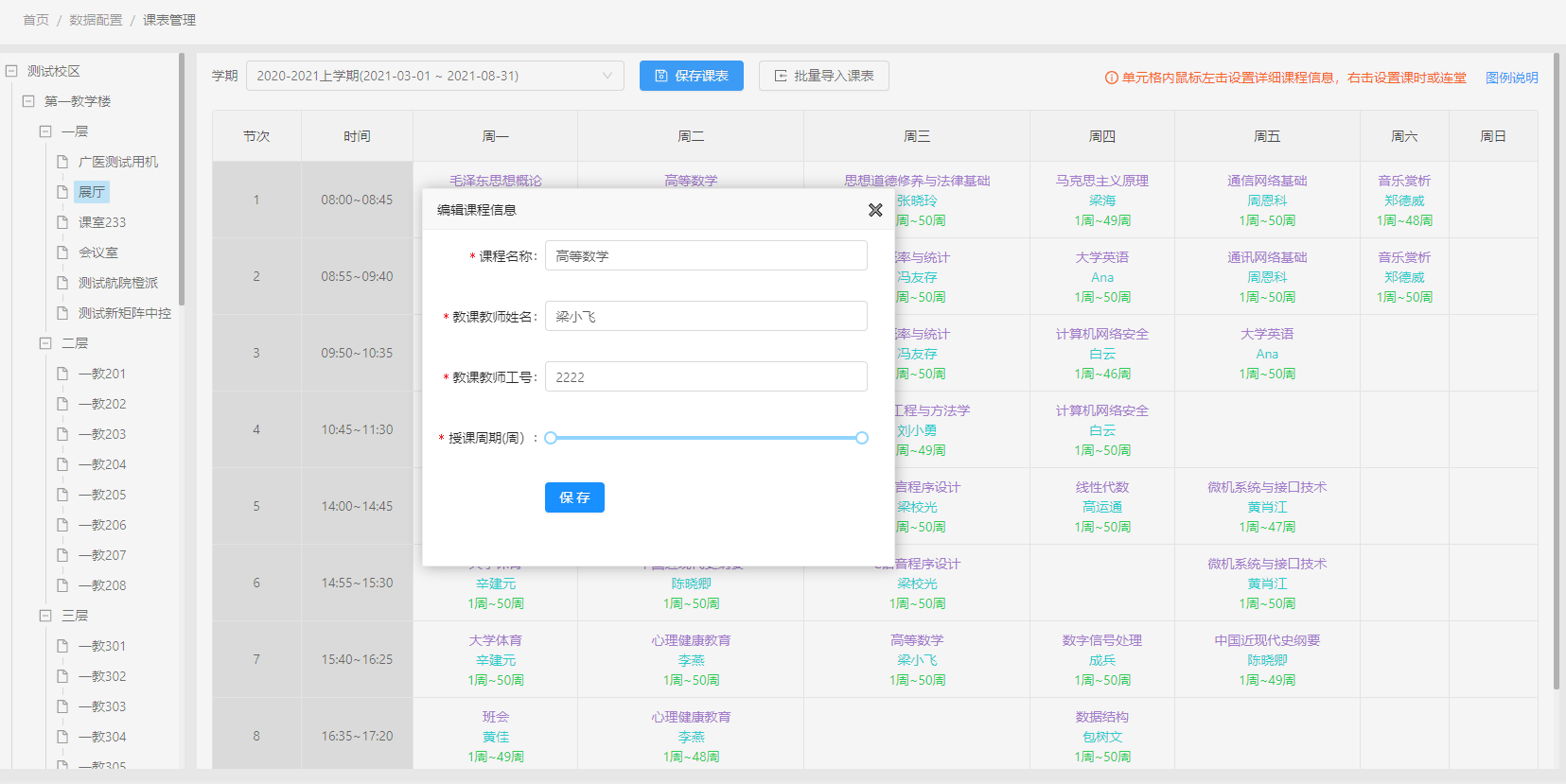Image resolution: width=1566 pixels, height=784 pixels.
Task: Click the file icon beside 一教207
Action: click(62, 555)
